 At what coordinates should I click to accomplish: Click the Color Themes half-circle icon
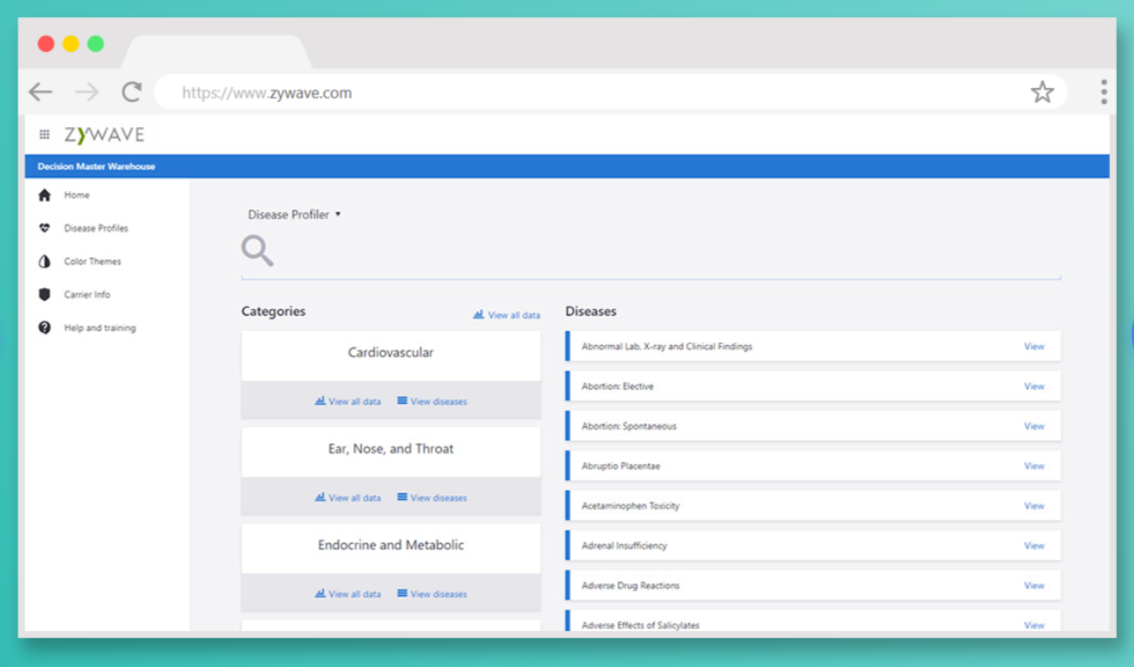[42, 261]
